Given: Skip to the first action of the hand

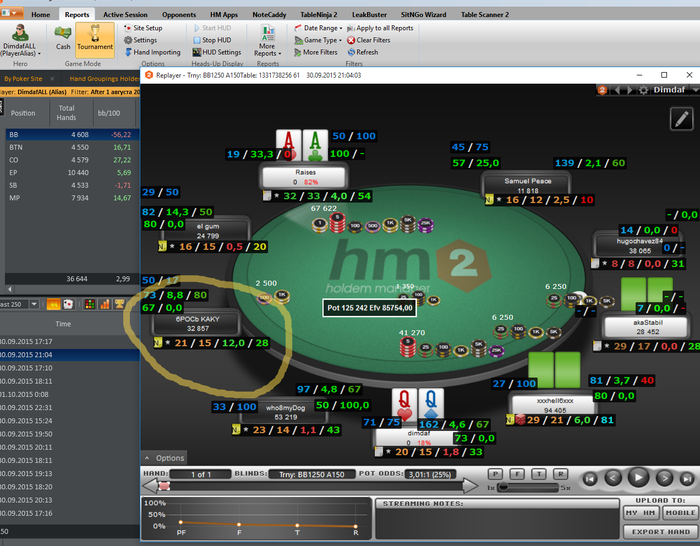Looking at the screenshot, I should [x=590, y=479].
